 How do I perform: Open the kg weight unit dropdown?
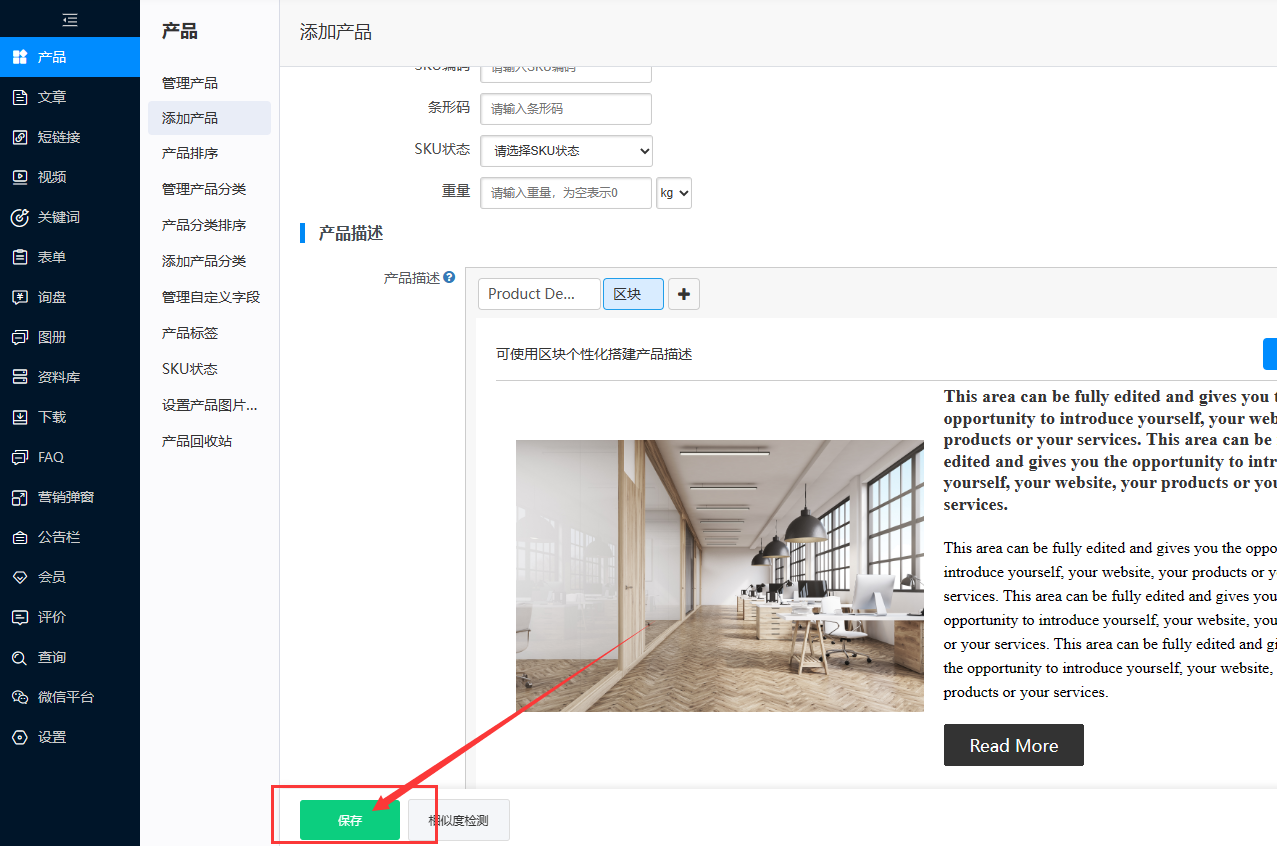(x=674, y=193)
